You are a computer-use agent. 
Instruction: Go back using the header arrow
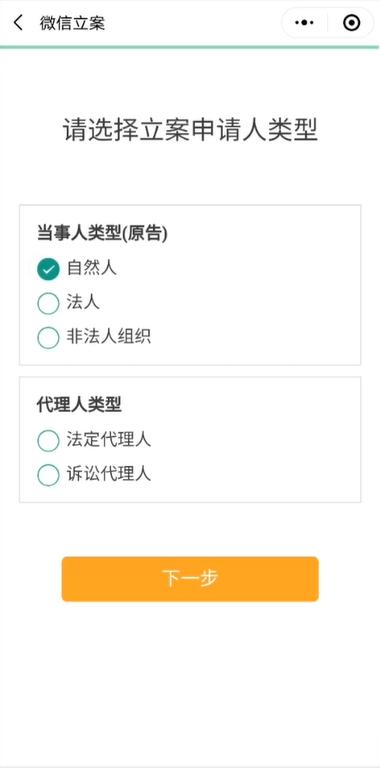[18, 23]
